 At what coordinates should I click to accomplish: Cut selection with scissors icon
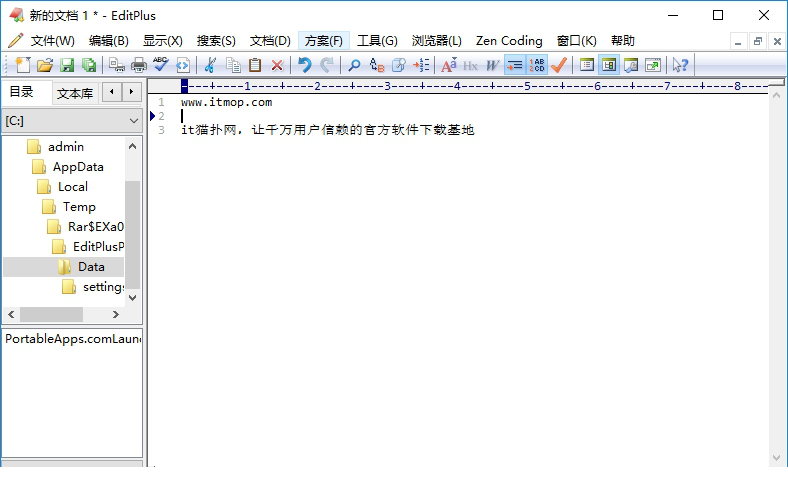[211, 65]
